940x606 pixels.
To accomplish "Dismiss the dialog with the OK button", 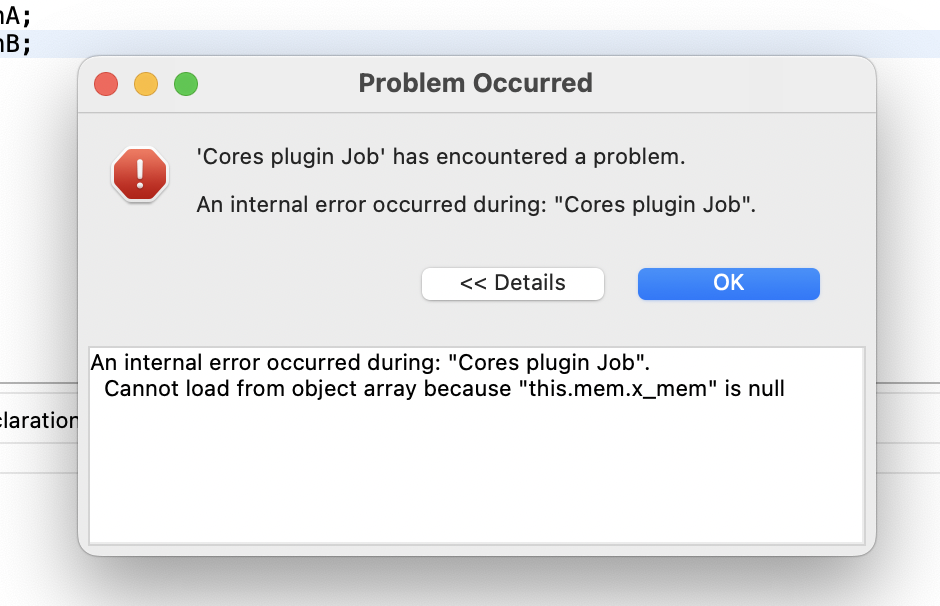I will (x=728, y=283).
